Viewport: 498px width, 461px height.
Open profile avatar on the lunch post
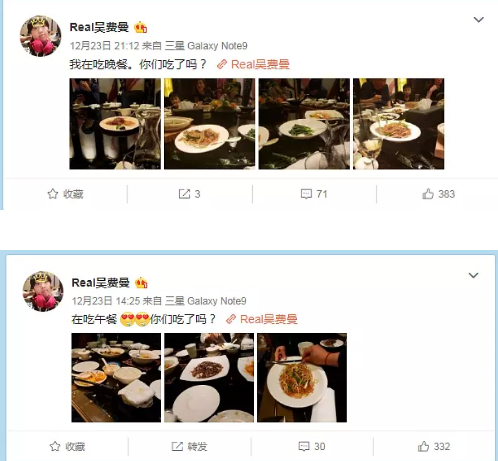click(x=43, y=292)
